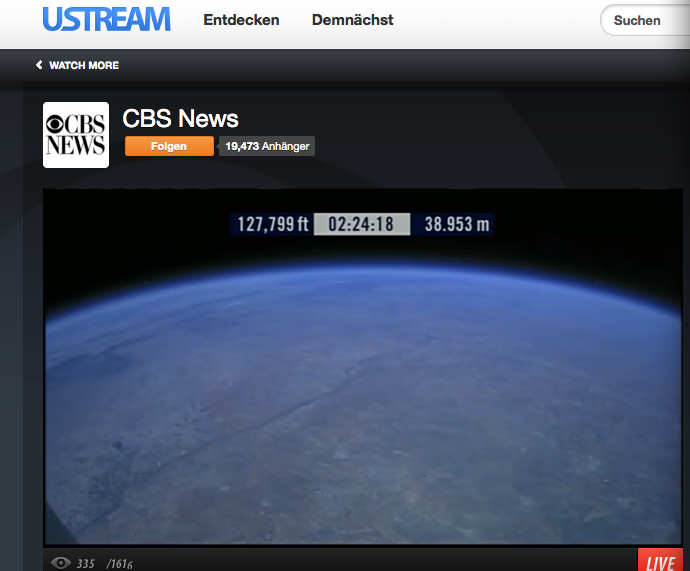
Task: Click the live video player
Action: point(363,367)
